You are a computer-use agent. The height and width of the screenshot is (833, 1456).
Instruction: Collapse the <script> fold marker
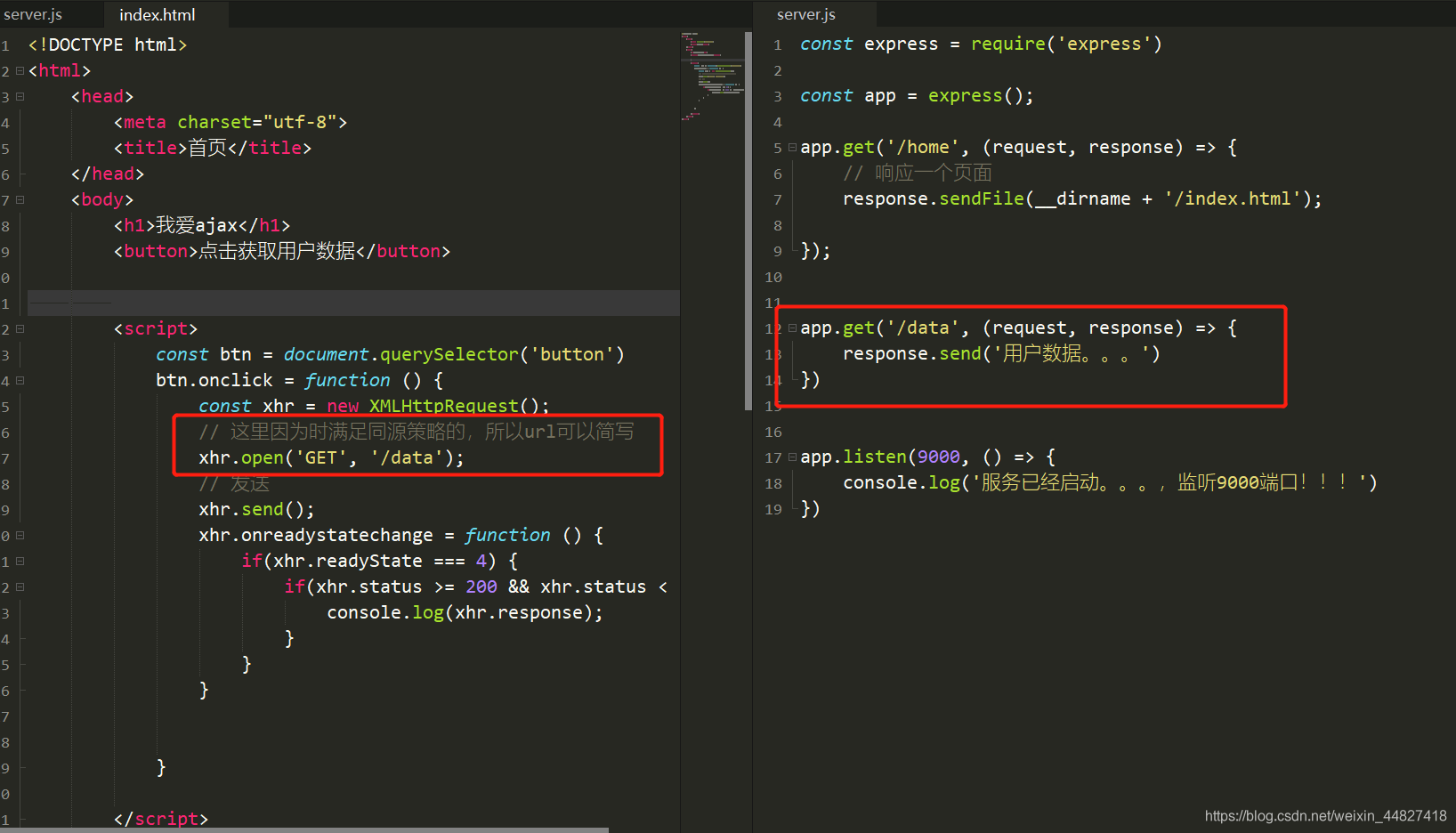point(20,328)
